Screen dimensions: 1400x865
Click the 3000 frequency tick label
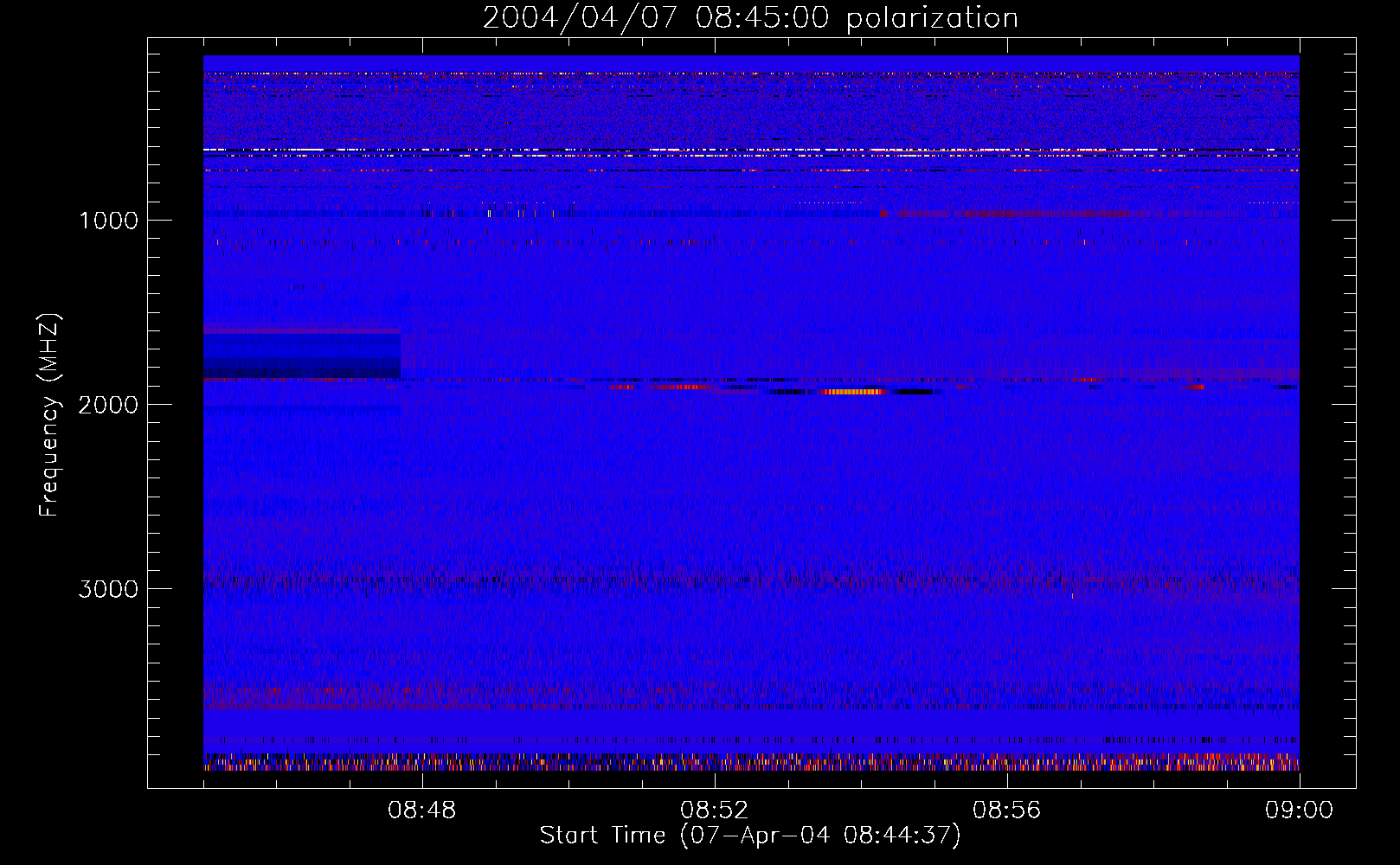108,589
